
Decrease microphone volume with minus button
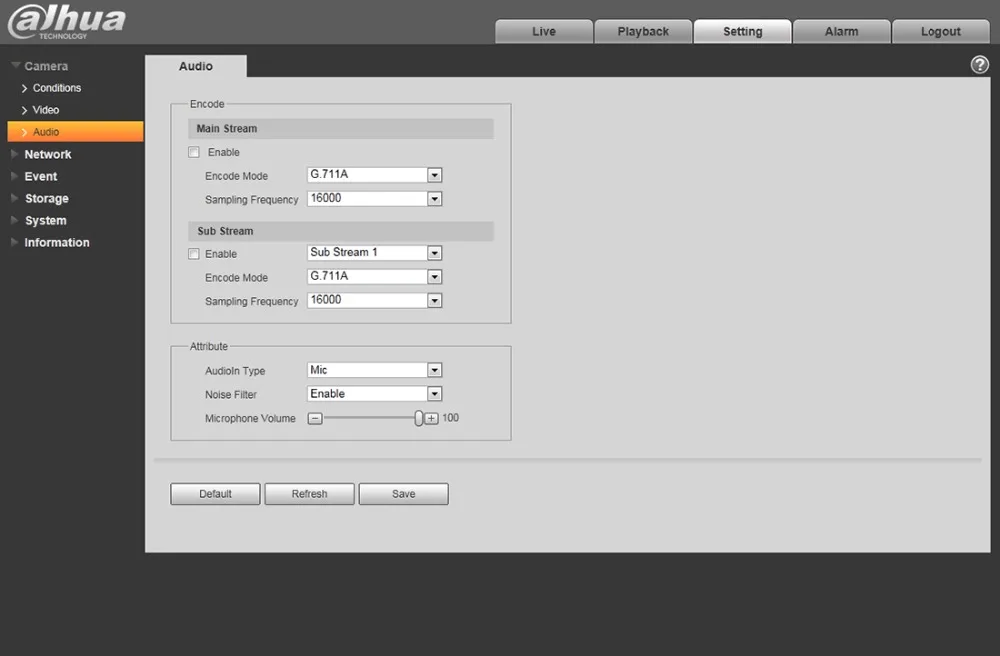[315, 419]
